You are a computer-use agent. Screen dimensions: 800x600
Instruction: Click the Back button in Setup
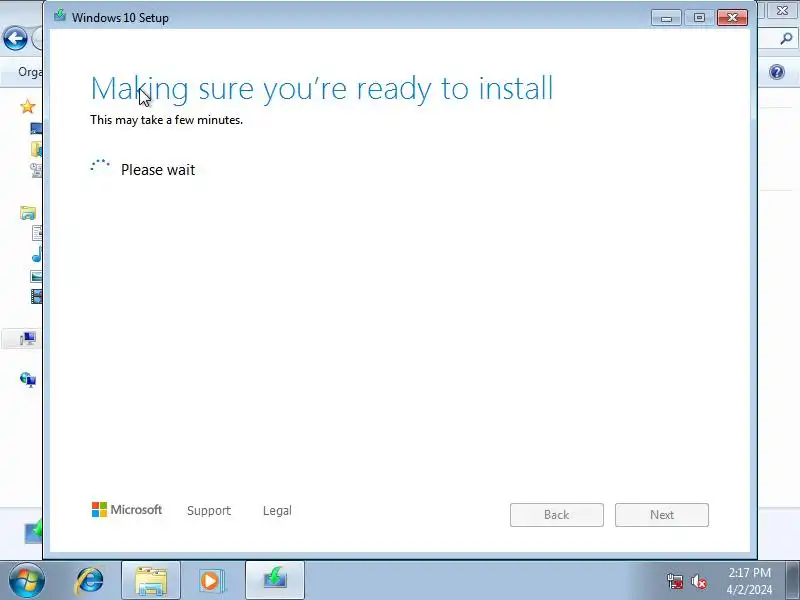coord(557,515)
